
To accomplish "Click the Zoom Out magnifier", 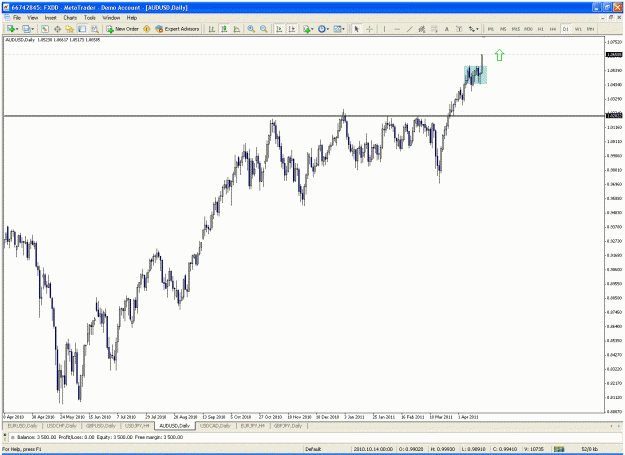I will point(263,29).
